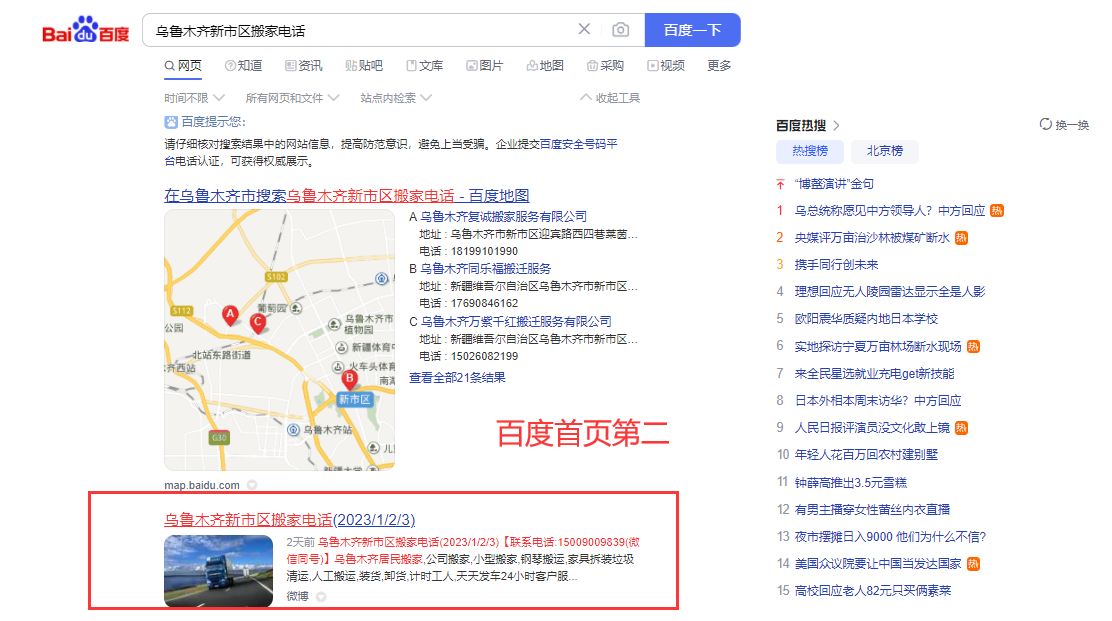Switch to the 图片 tab

[484, 66]
